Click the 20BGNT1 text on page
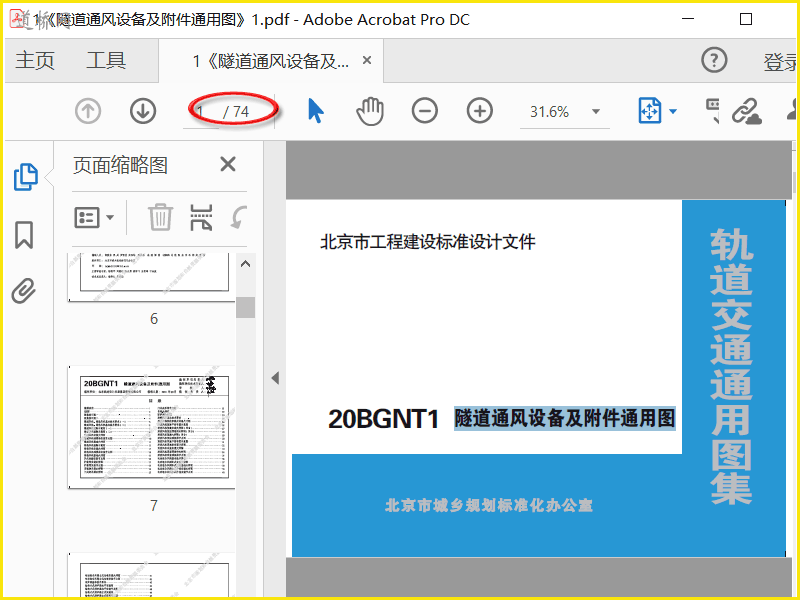The width and height of the screenshot is (800, 600). pos(384,419)
